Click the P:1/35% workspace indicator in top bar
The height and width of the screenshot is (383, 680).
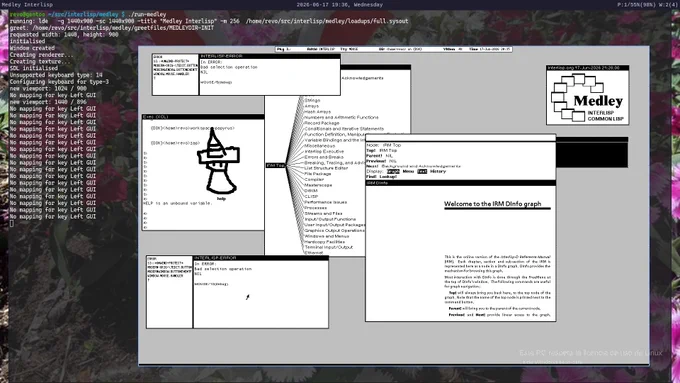(647, 5)
